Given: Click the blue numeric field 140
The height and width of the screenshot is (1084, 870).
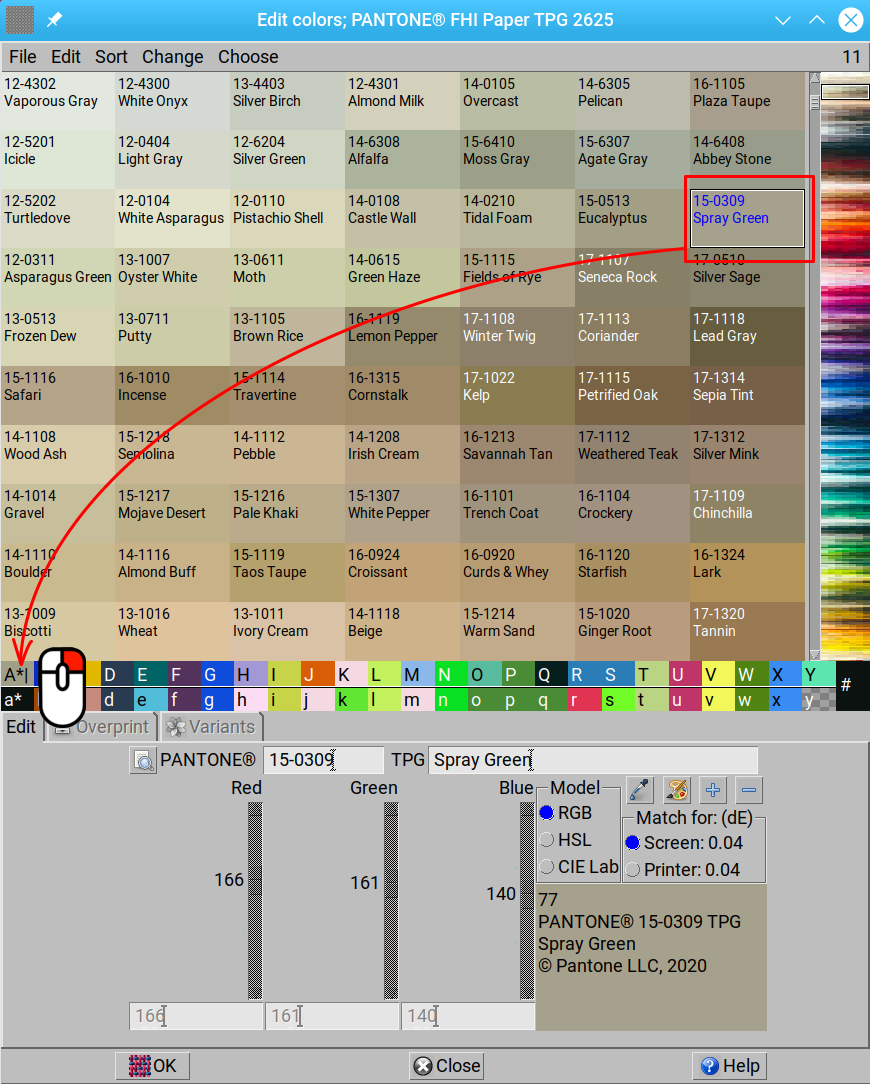Looking at the screenshot, I should coord(468,1016).
